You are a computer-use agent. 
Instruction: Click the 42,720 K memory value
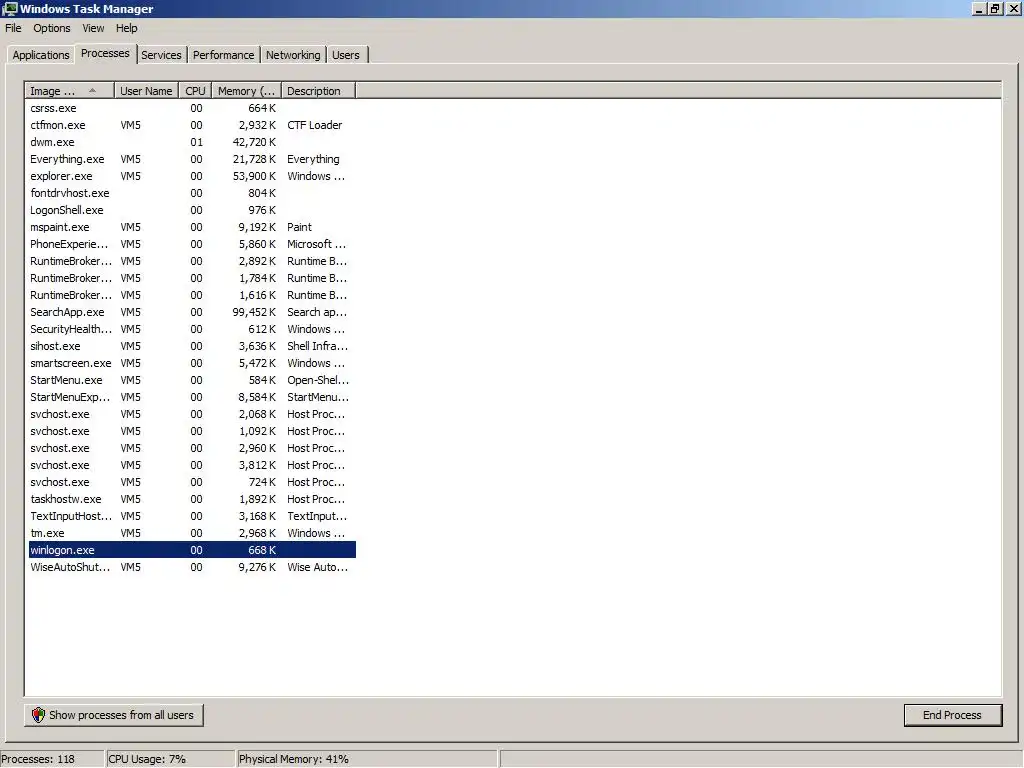pos(254,142)
